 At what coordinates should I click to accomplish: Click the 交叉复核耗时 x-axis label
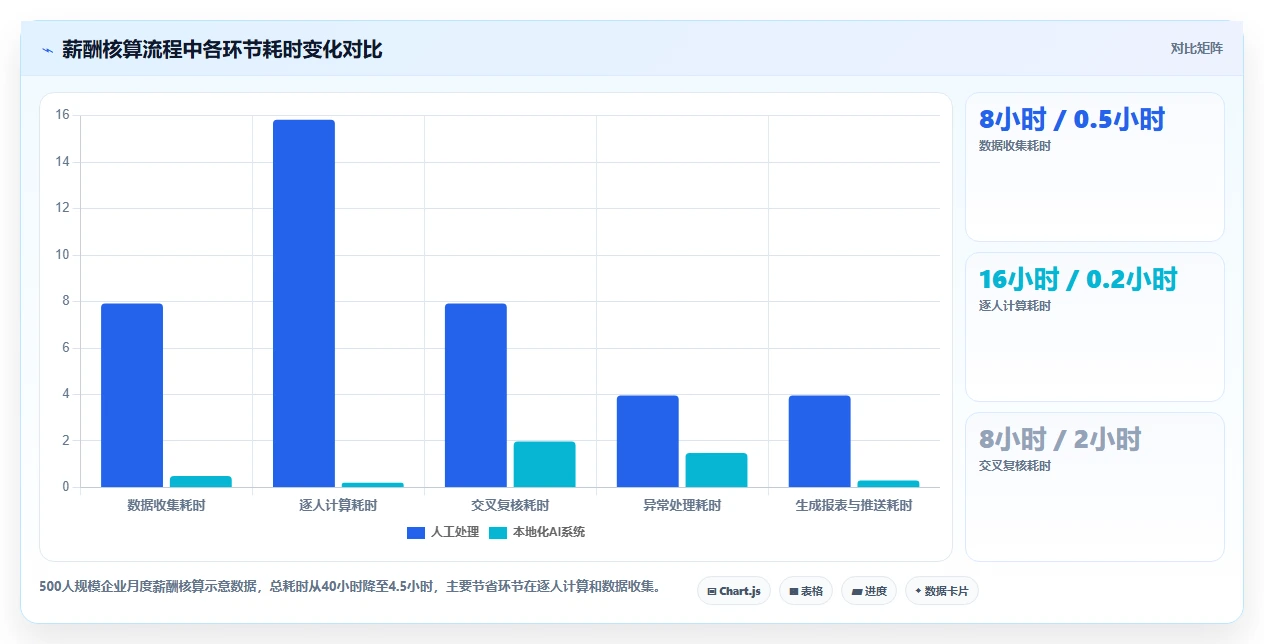pyautogui.click(x=510, y=505)
